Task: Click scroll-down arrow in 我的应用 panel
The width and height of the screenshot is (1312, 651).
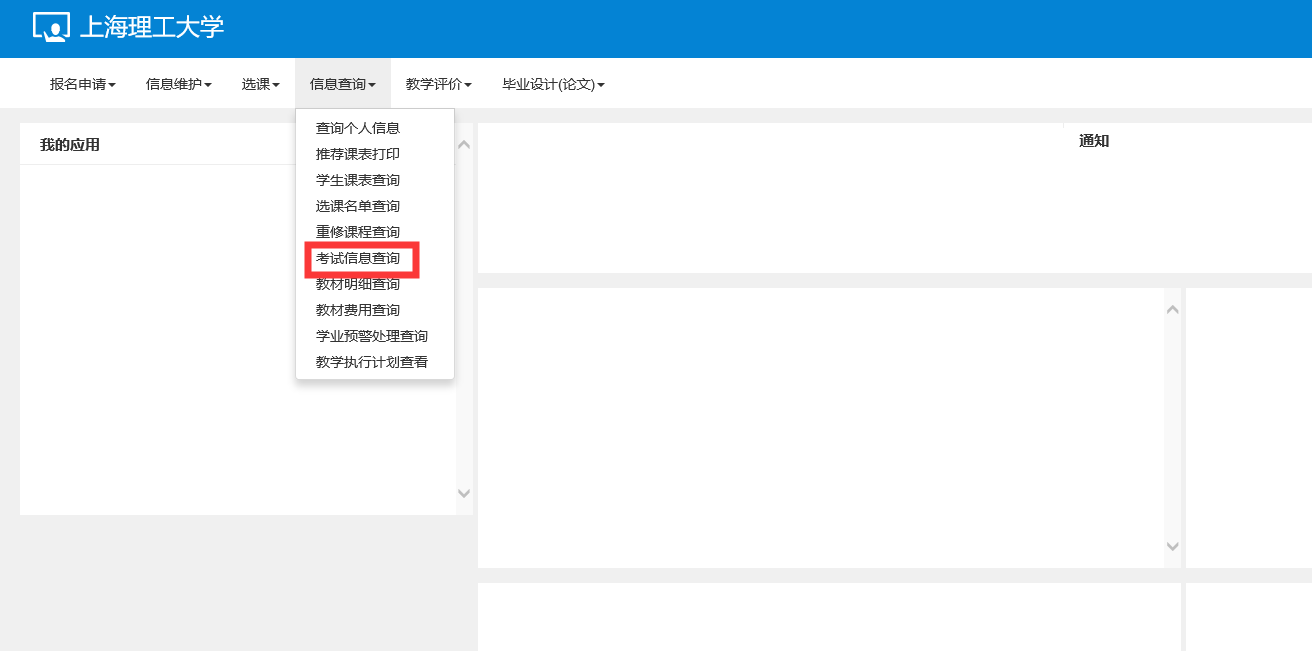Action: [x=463, y=493]
